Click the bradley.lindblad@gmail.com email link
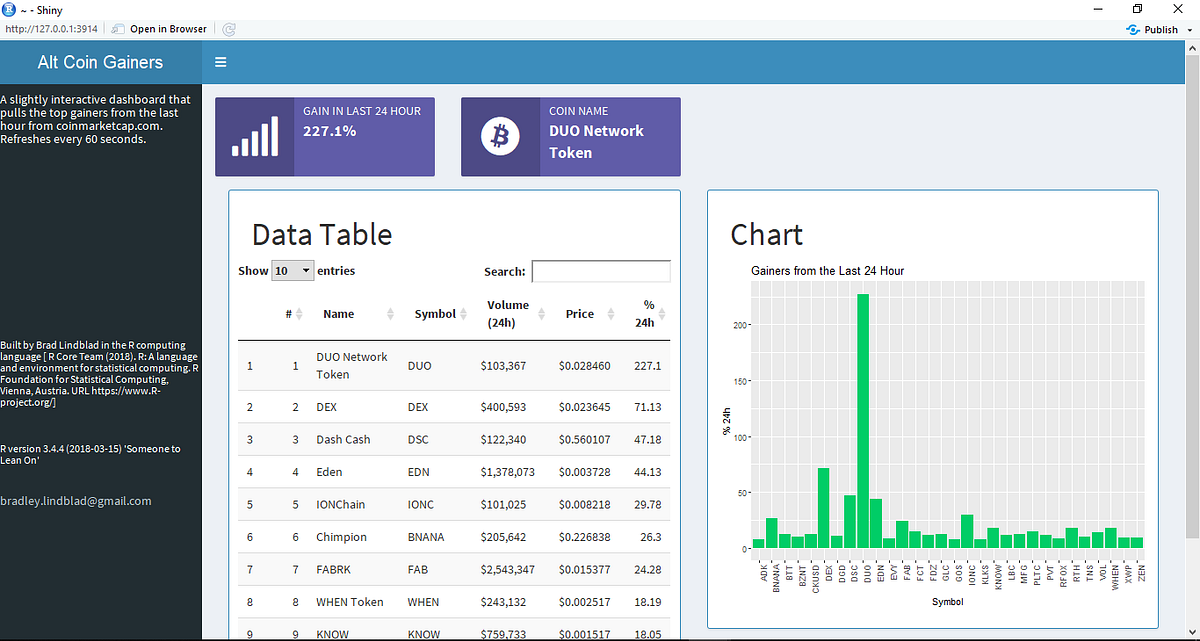This screenshot has height=641, width=1200. [75, 501]
